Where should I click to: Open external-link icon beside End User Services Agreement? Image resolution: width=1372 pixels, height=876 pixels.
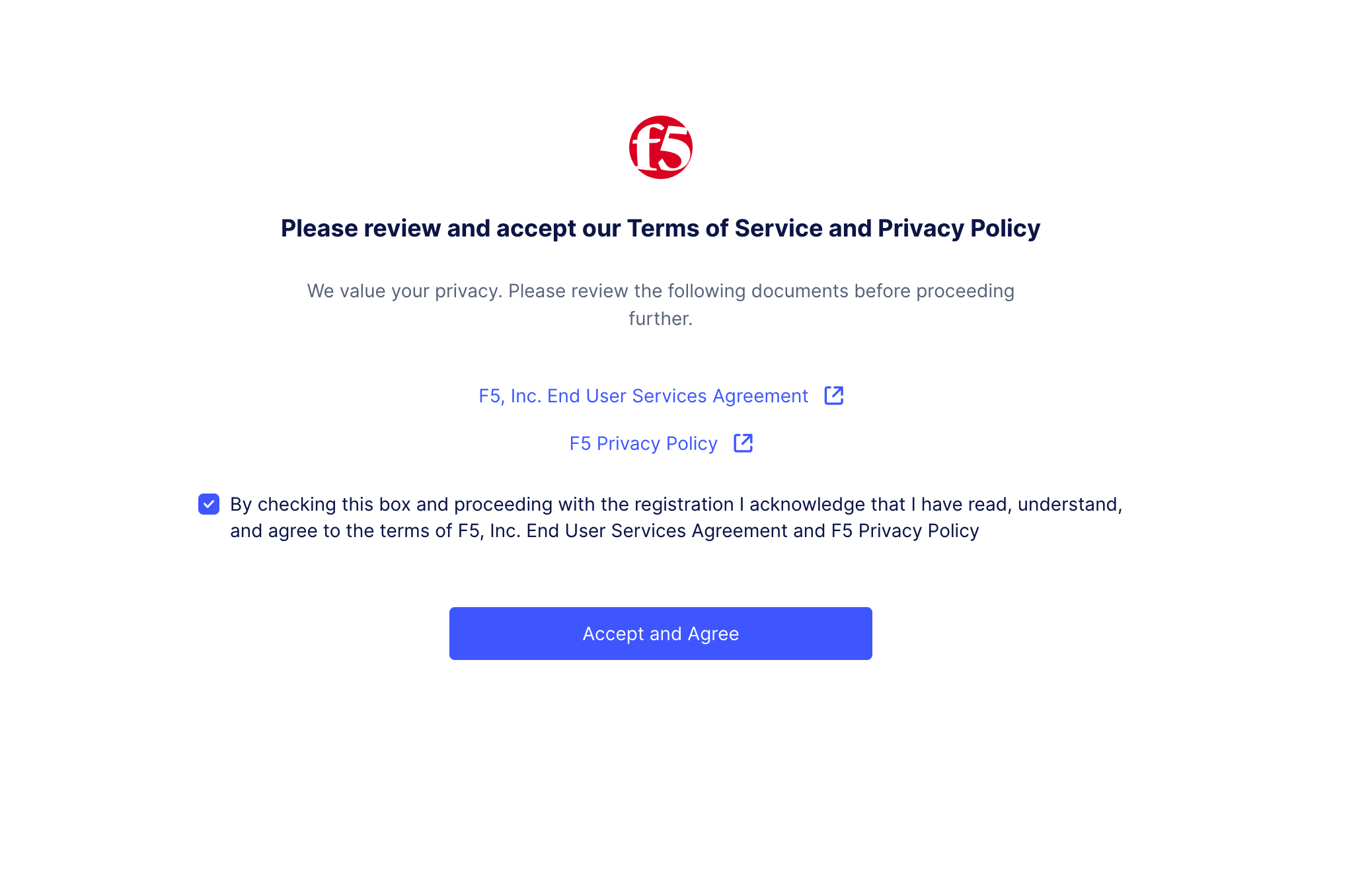pos(834,396)
